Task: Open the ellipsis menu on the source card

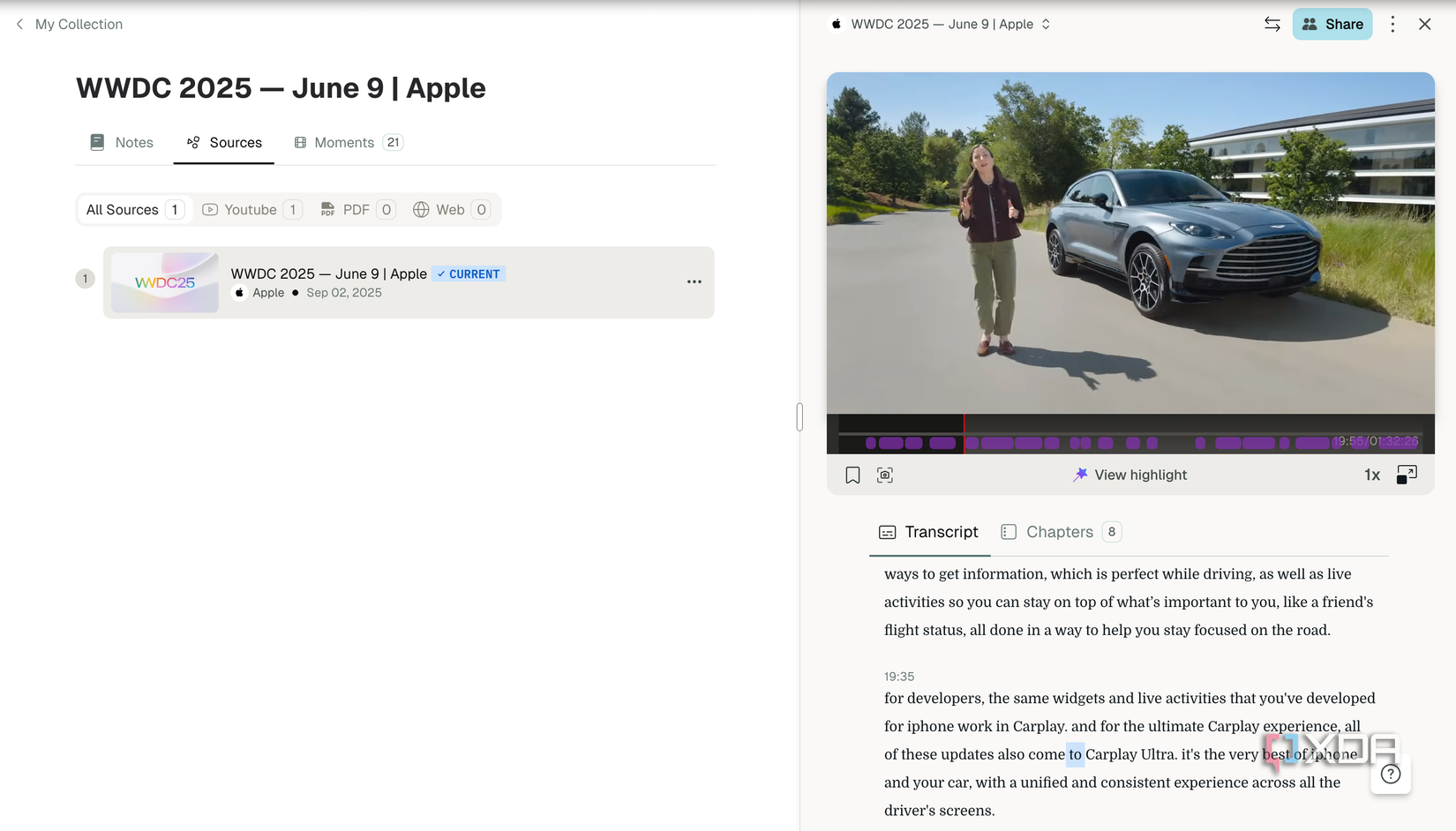Action: 694,281
